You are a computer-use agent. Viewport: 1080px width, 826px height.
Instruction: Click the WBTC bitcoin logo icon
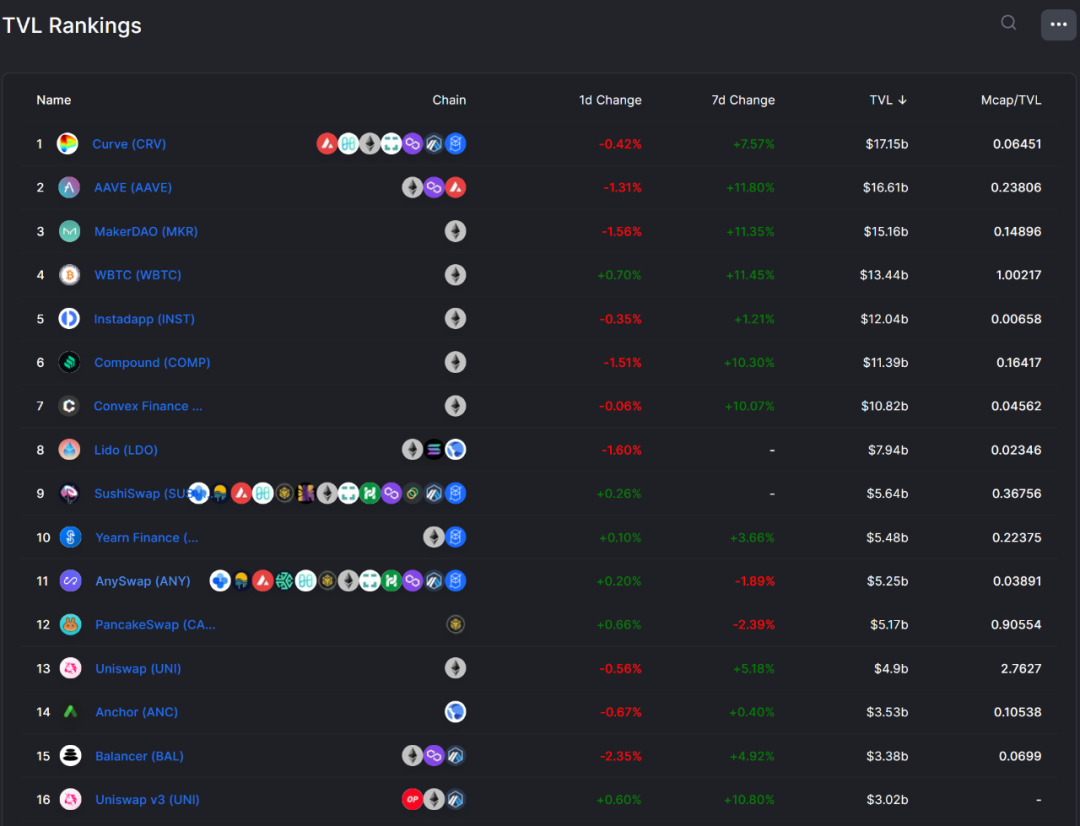[69, 275]
